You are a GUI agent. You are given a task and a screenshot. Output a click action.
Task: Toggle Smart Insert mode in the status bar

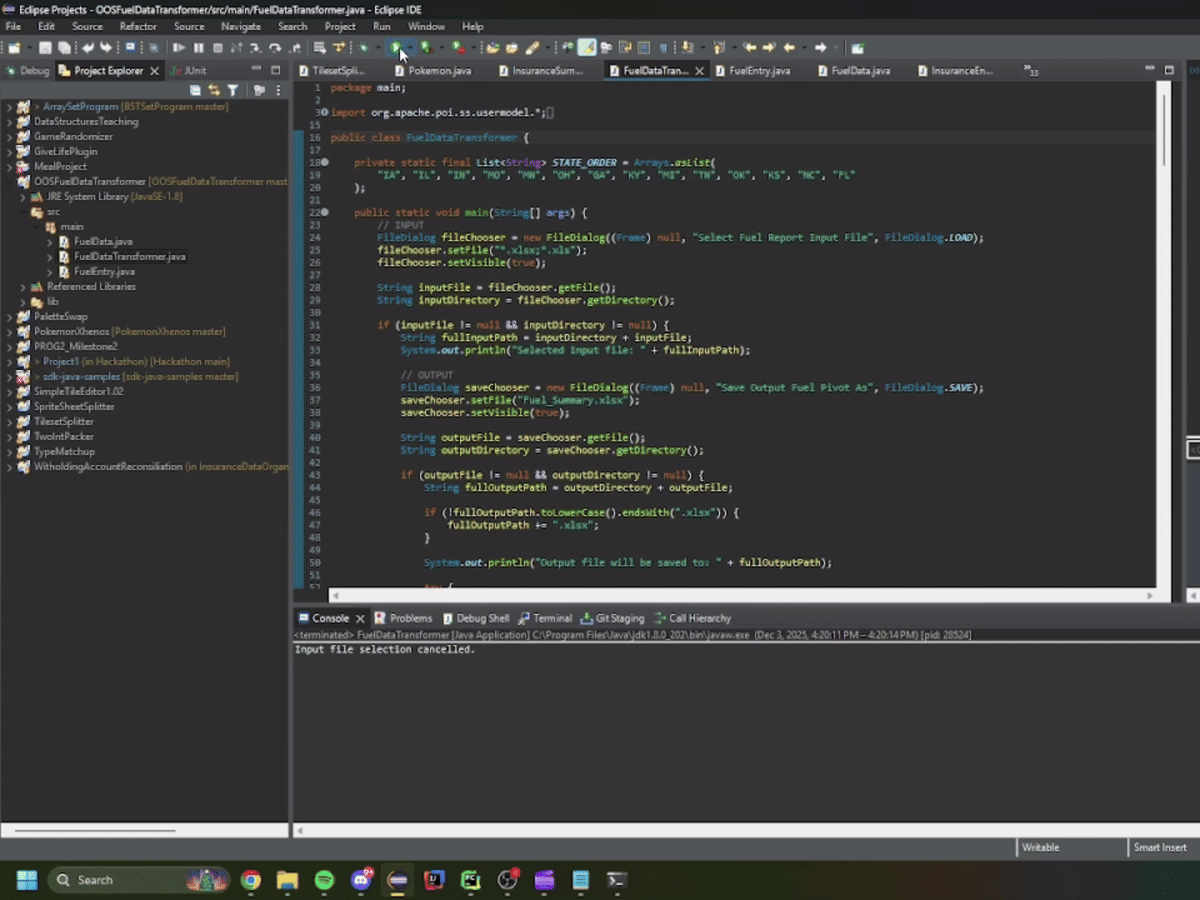[x=1159, y=847]
